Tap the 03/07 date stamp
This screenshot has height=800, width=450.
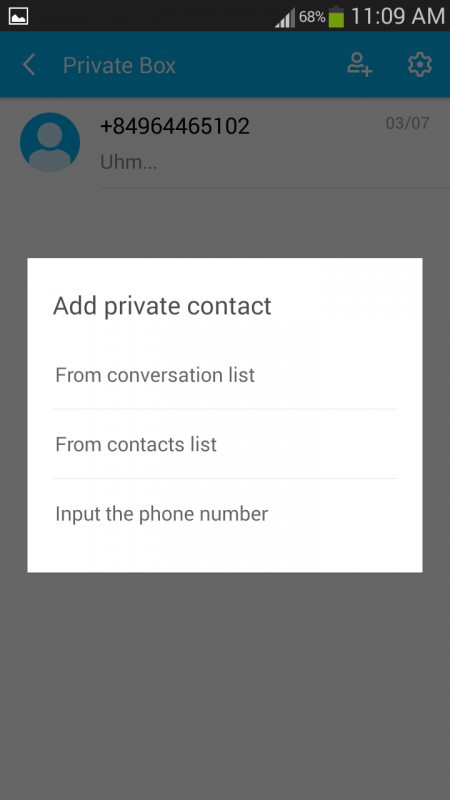point(407,123)
